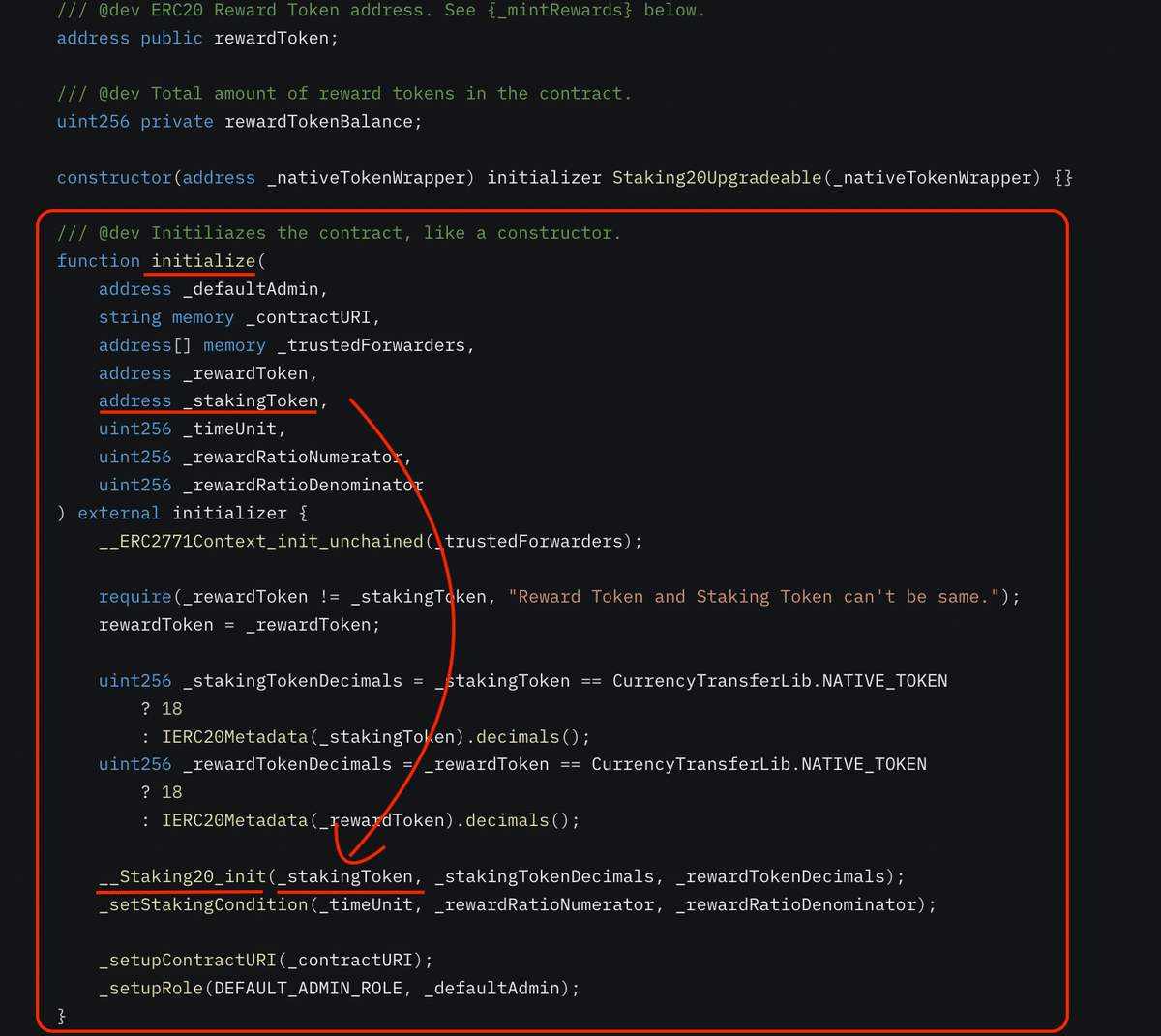This screenshot has width=1161, height=1036.
Task: Click Staking20Upgradeable in the constructor line
Action: click(717, 177)
